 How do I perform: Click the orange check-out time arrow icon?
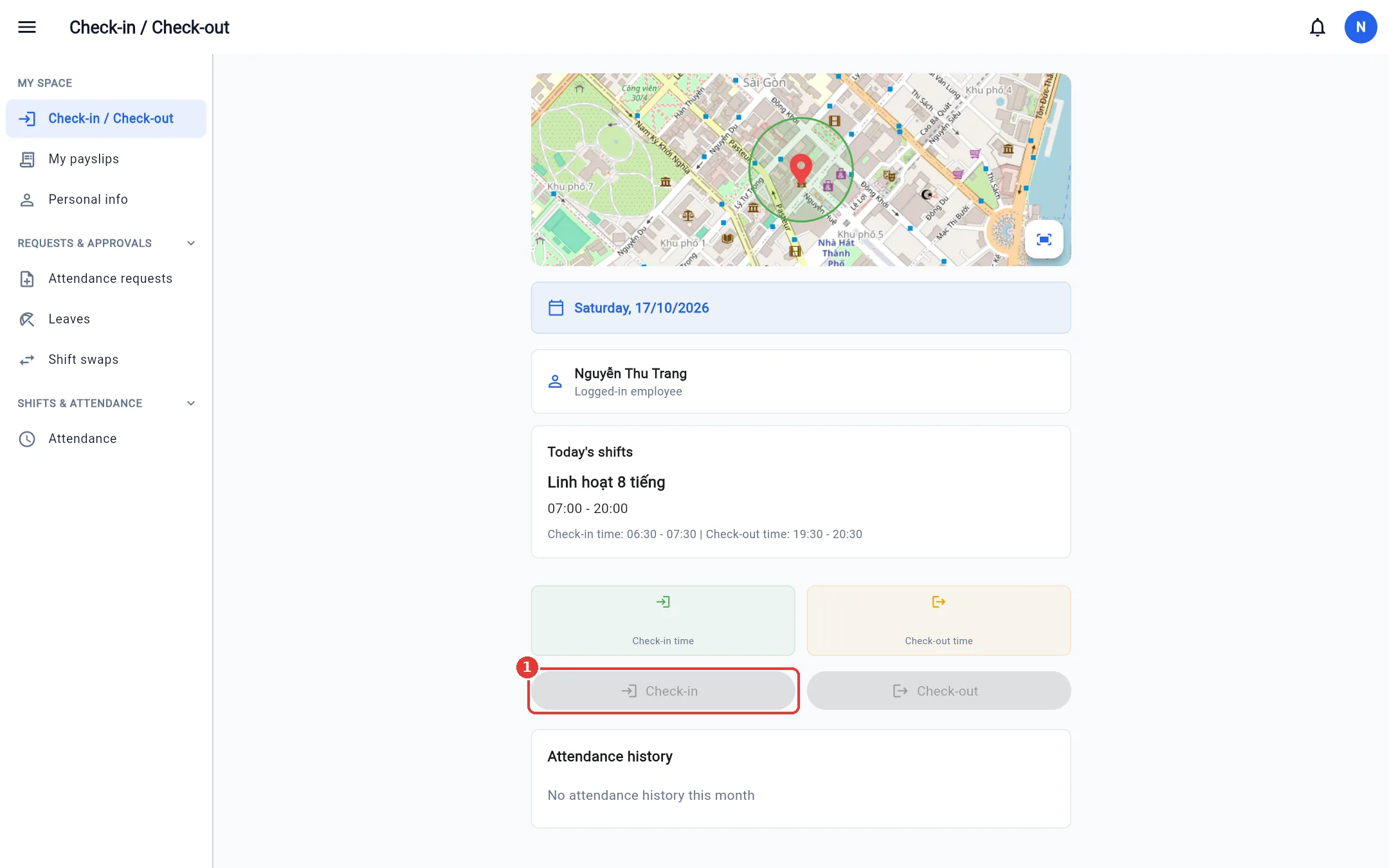939,602
